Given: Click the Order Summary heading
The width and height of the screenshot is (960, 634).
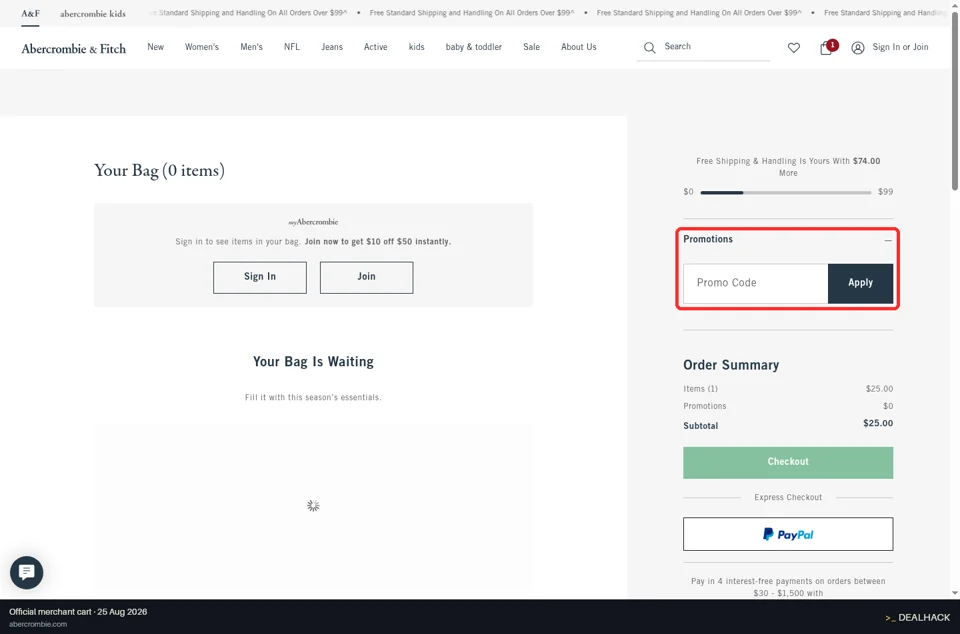Looking at the screenshot, I should (731, 365).
